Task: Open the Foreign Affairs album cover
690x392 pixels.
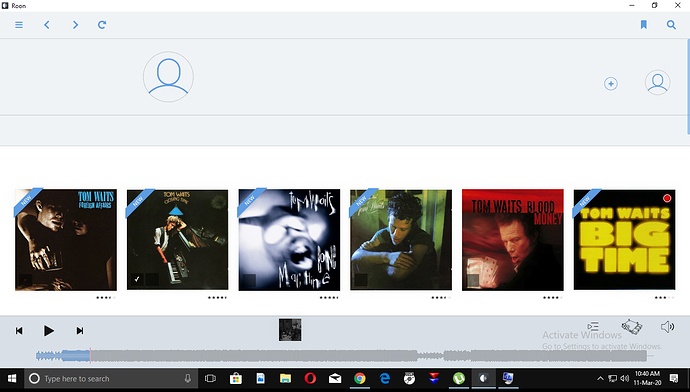Action: (66, 240)
